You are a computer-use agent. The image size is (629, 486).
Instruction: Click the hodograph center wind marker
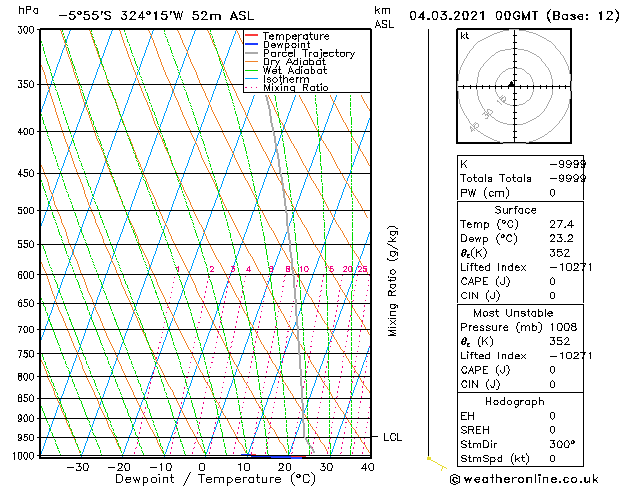(511, 84)
